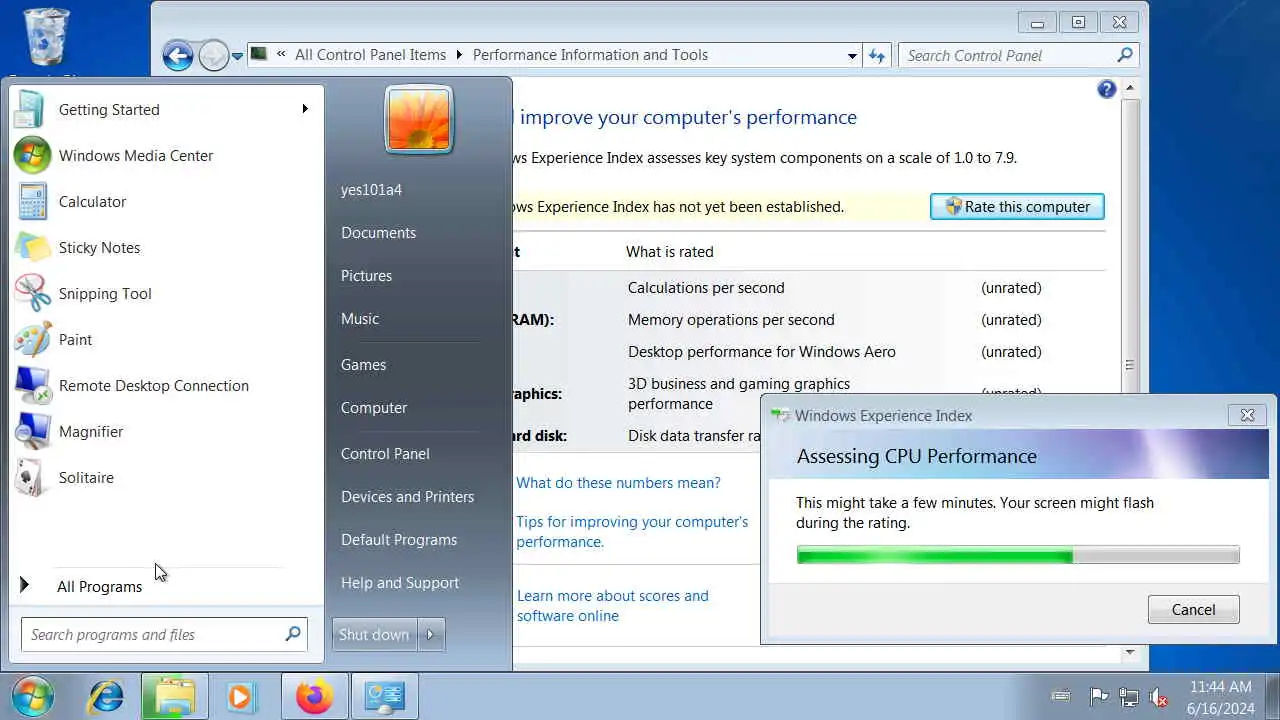1280x720 pixels.
Task: Click the Search Control Panel field
Action: [1018, 55]
